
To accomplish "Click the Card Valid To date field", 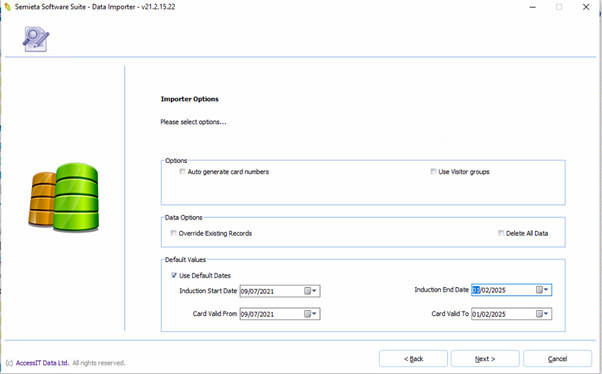I will (511, 314).
